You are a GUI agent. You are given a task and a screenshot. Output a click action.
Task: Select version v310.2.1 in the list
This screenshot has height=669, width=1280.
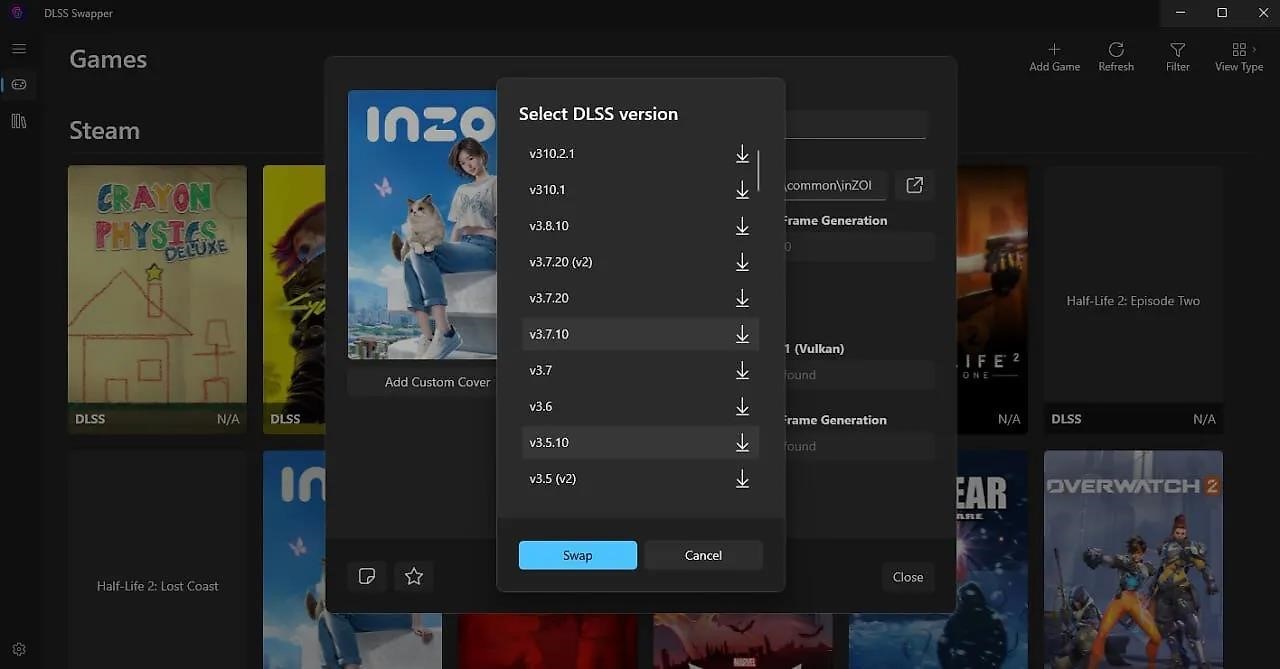pyautogui.click(x=640, y=154)
